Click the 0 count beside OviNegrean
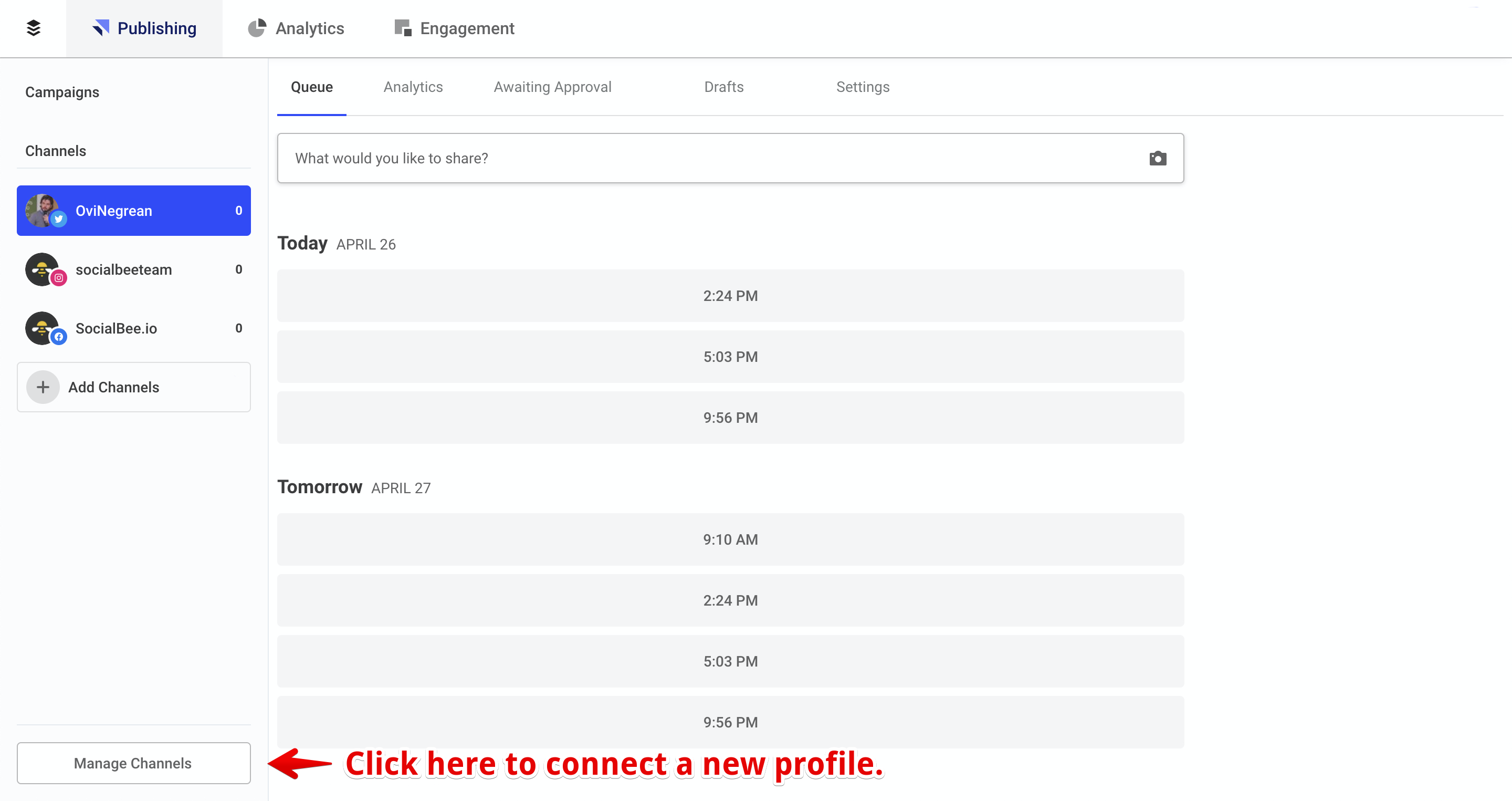Image resolution: width=1512 pixels, height=801 pixels. [x=239, y=210]
